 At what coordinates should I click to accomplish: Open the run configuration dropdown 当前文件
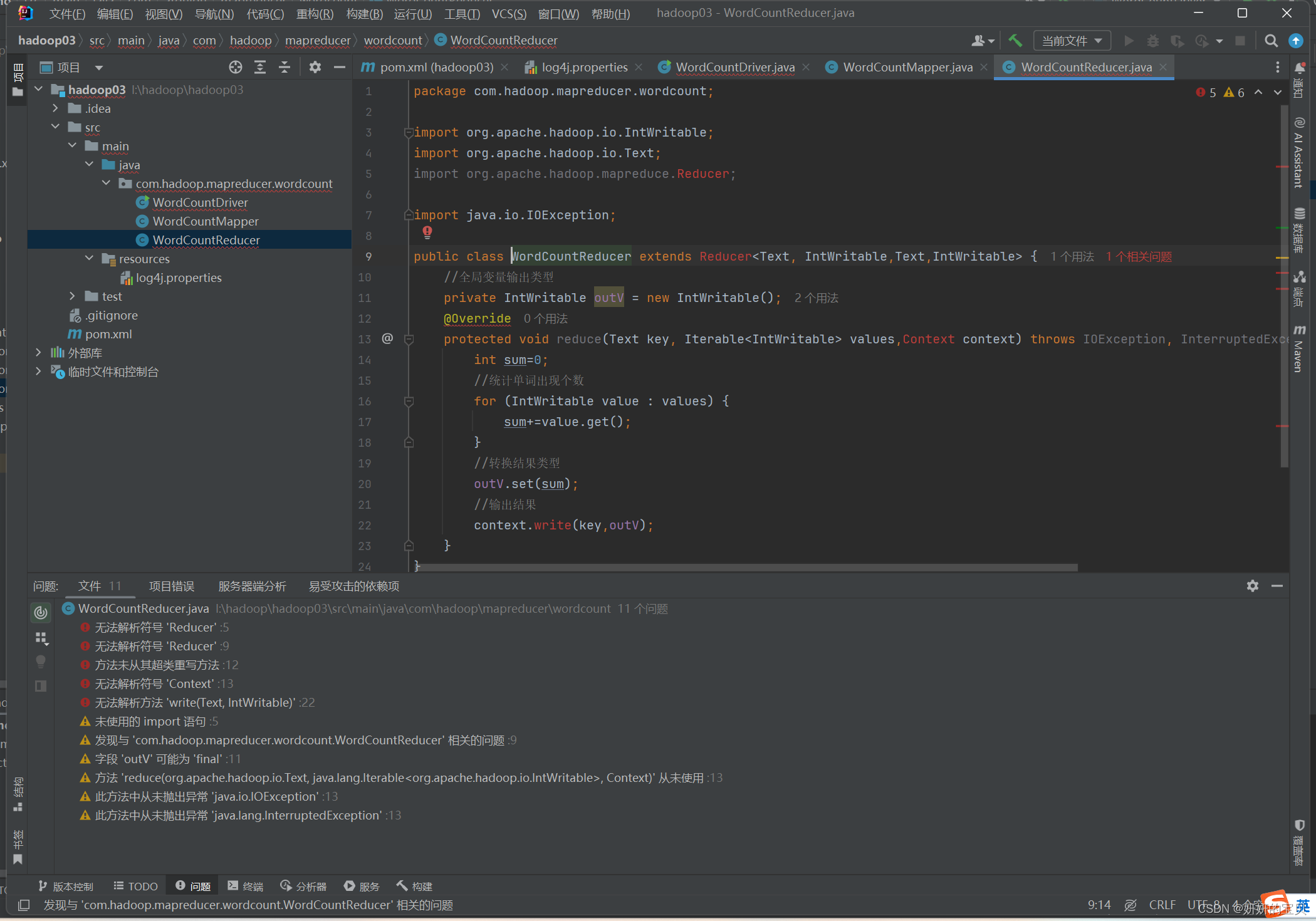[1071, 41]
